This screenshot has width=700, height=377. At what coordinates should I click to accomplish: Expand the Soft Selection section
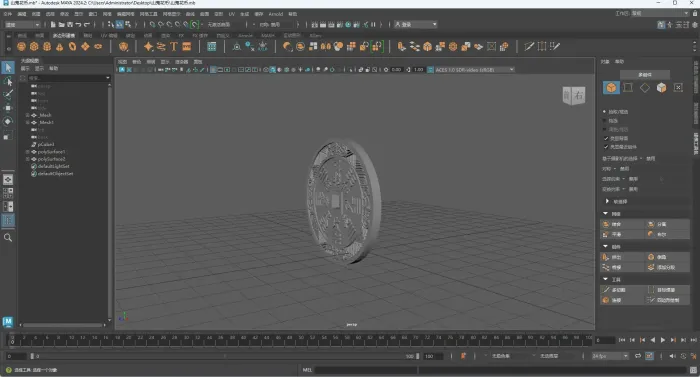pyautogui.click(x=607, y=201)
